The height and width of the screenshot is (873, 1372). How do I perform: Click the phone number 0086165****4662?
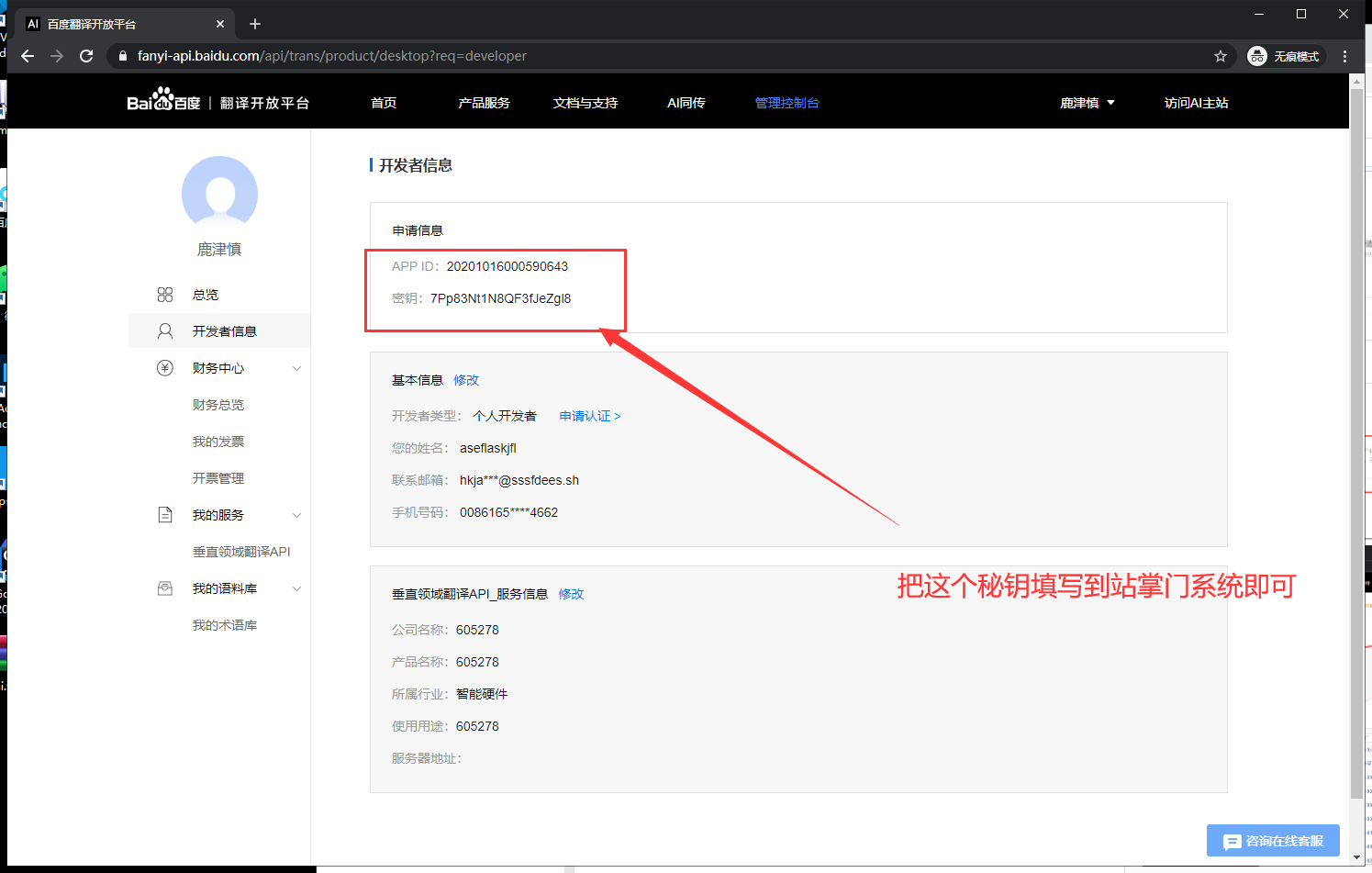(x=508, y=512)
